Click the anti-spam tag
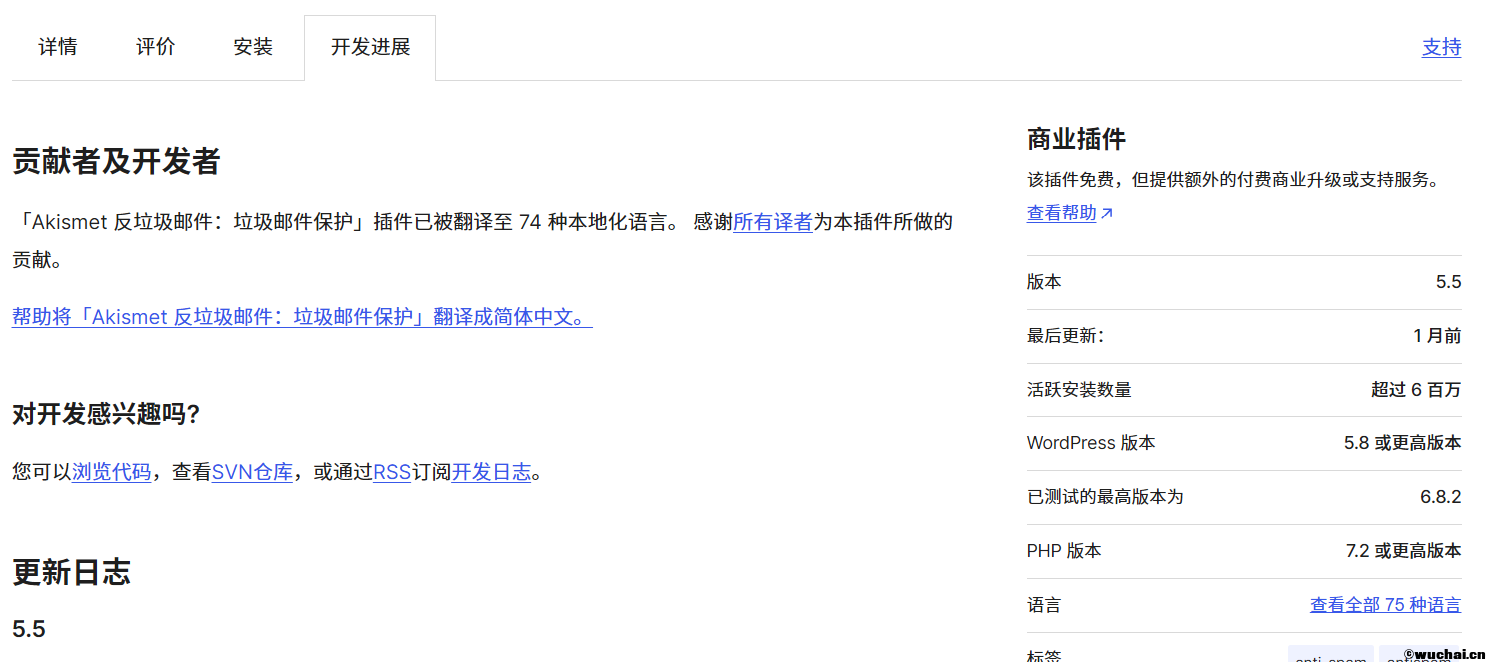The height and width of the screenshot is (662, 1487). [x=1330, y=655]
